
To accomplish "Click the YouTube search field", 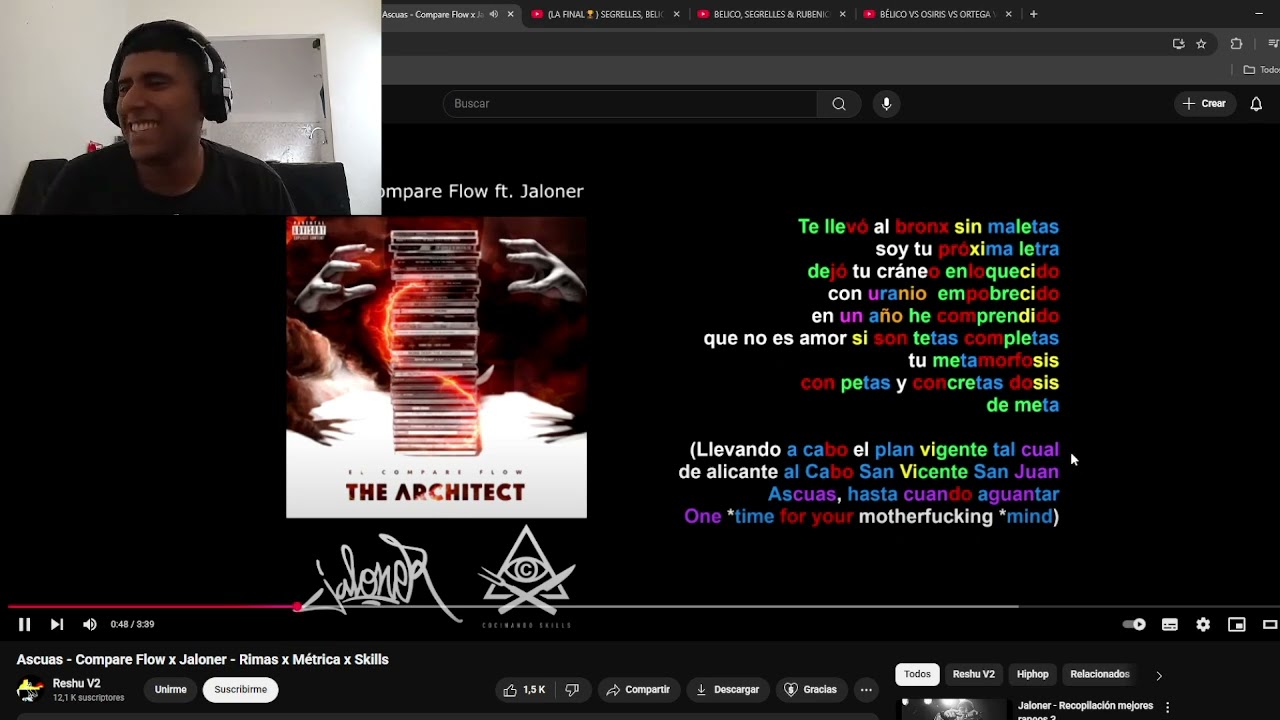I will click(630, 104).
